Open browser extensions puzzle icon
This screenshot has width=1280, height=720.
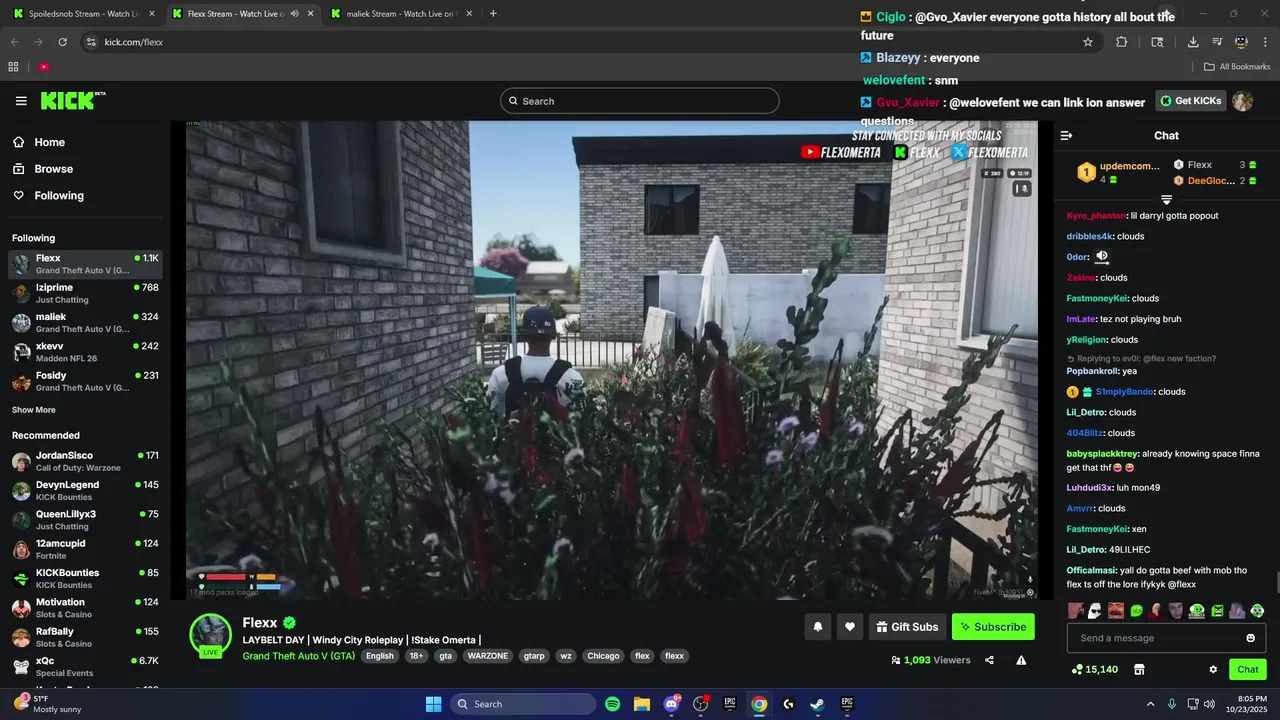(1121, 42)
